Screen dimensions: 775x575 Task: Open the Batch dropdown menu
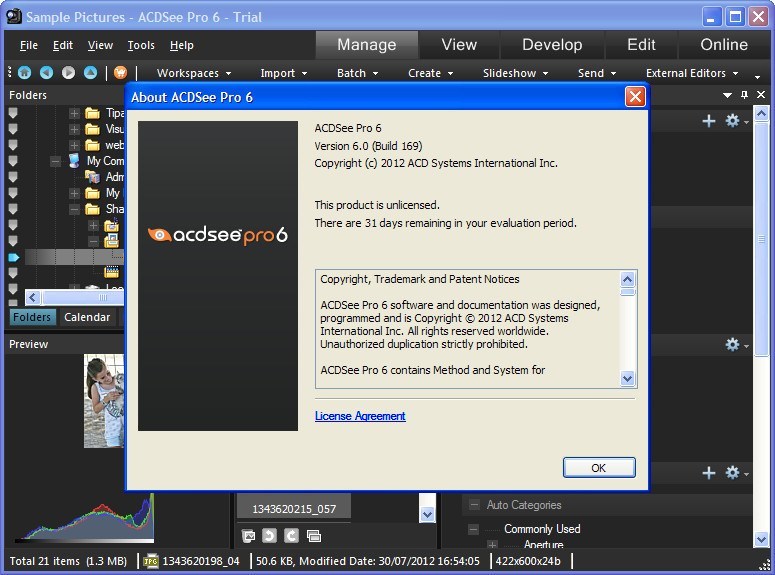357,73
